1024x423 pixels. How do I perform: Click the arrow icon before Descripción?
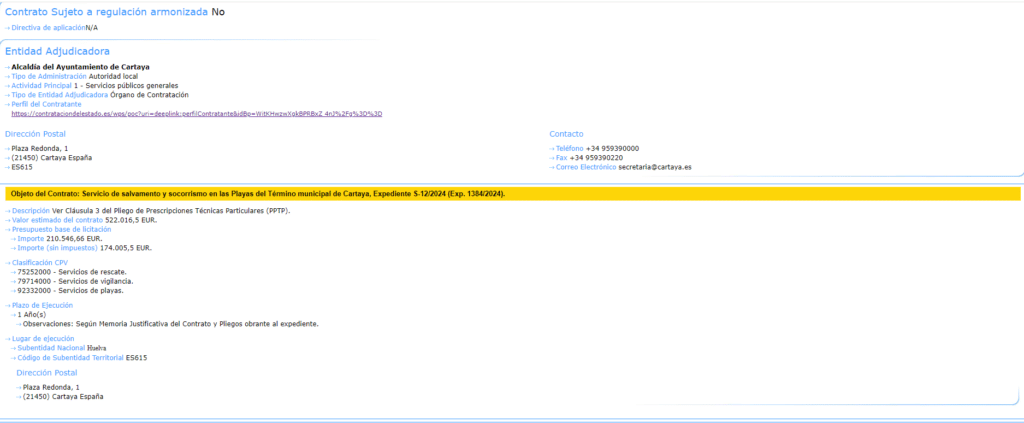click(x=7, y=211)
